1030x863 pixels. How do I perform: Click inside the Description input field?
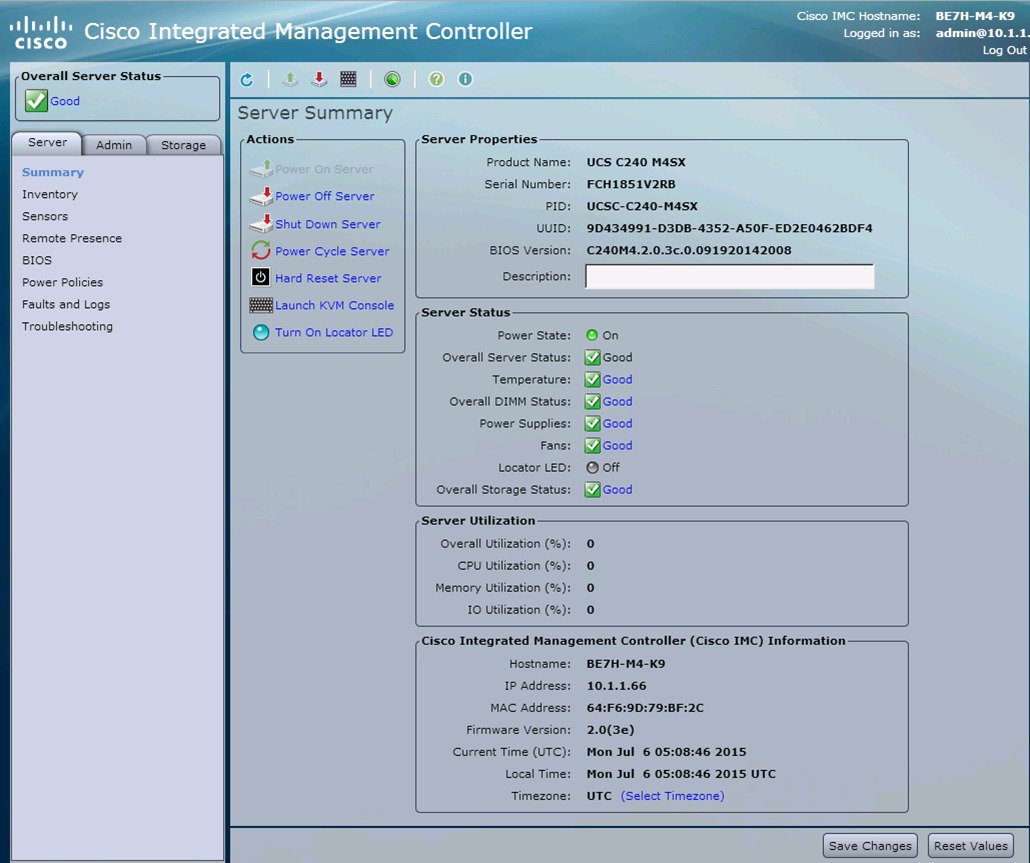pos(728,275)
